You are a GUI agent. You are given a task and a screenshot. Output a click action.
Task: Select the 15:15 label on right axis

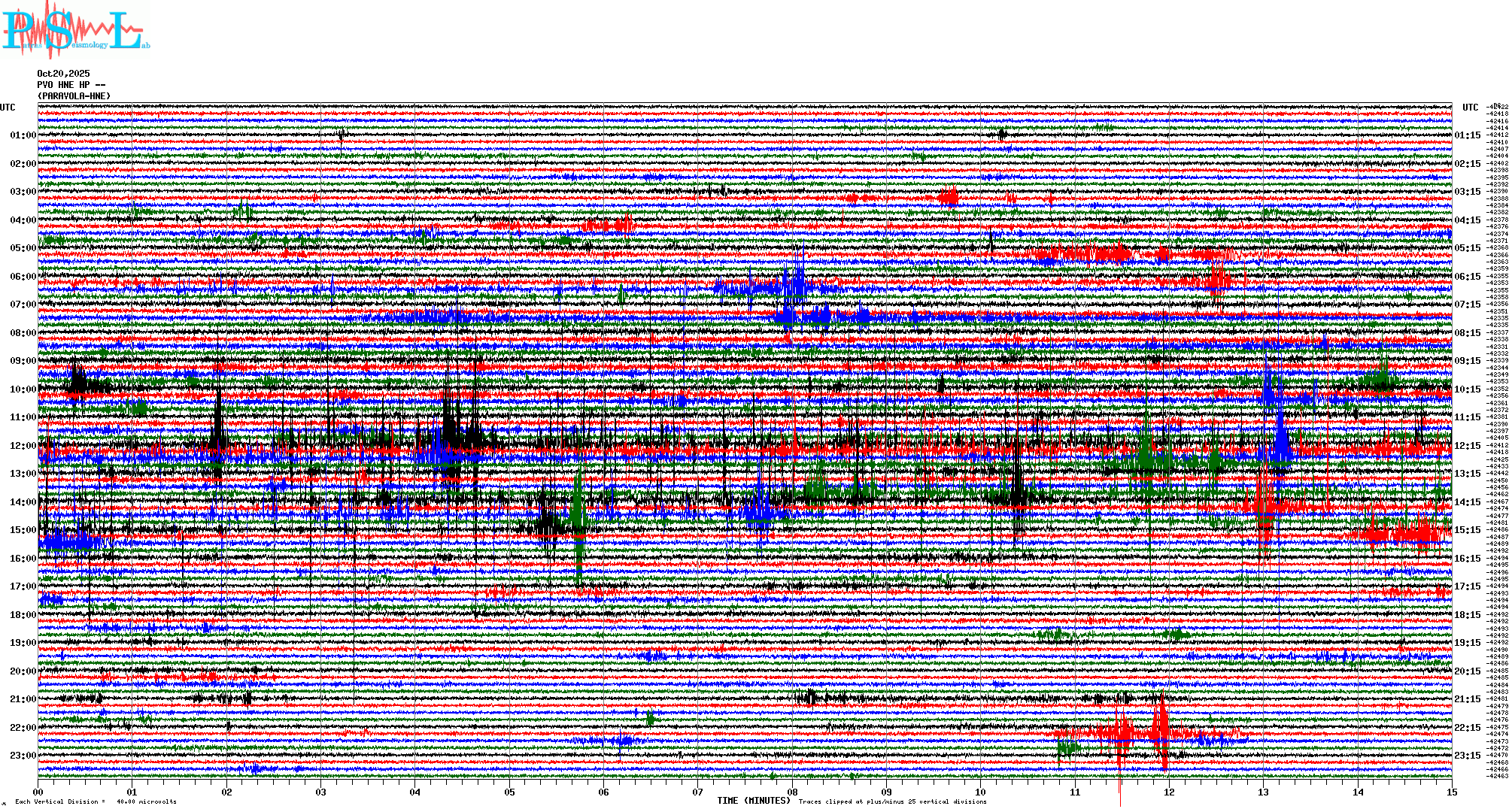(x=1467, y=530)
